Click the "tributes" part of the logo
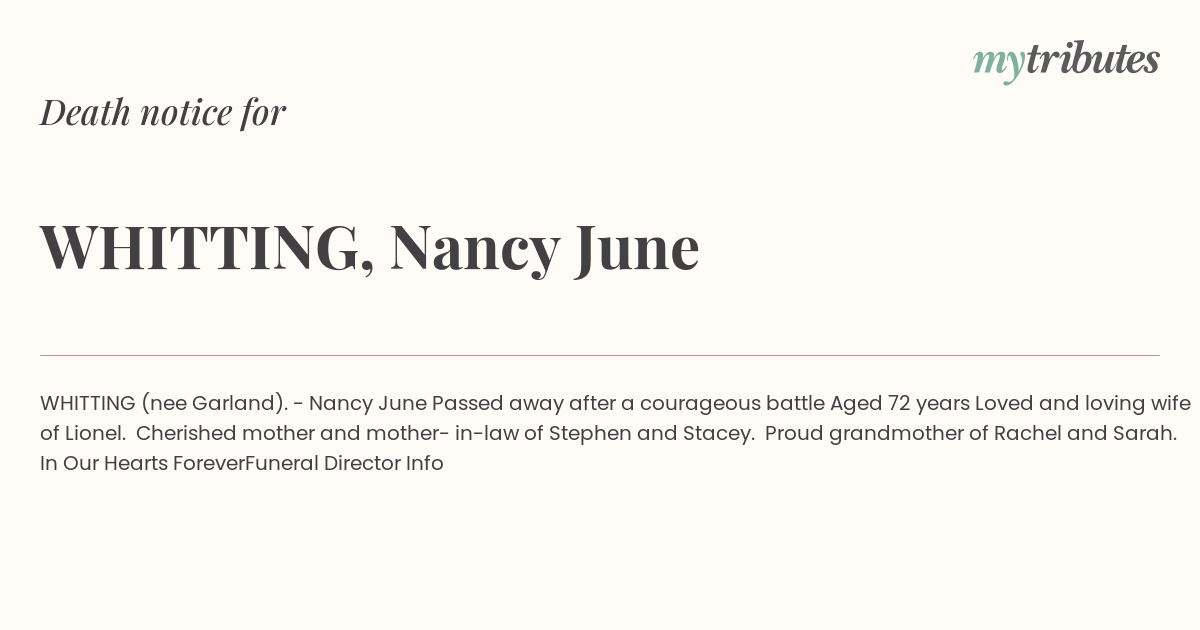 [x=1092, y=60]
